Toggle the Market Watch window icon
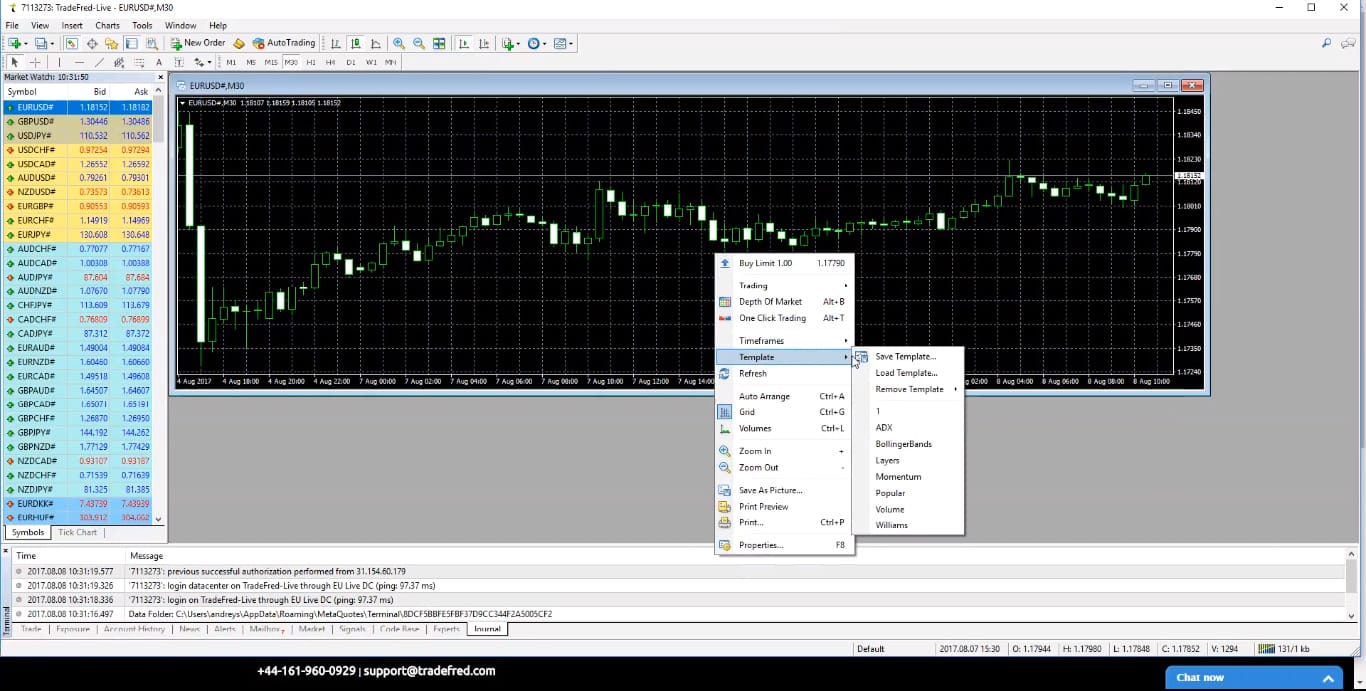 point(72,43)
